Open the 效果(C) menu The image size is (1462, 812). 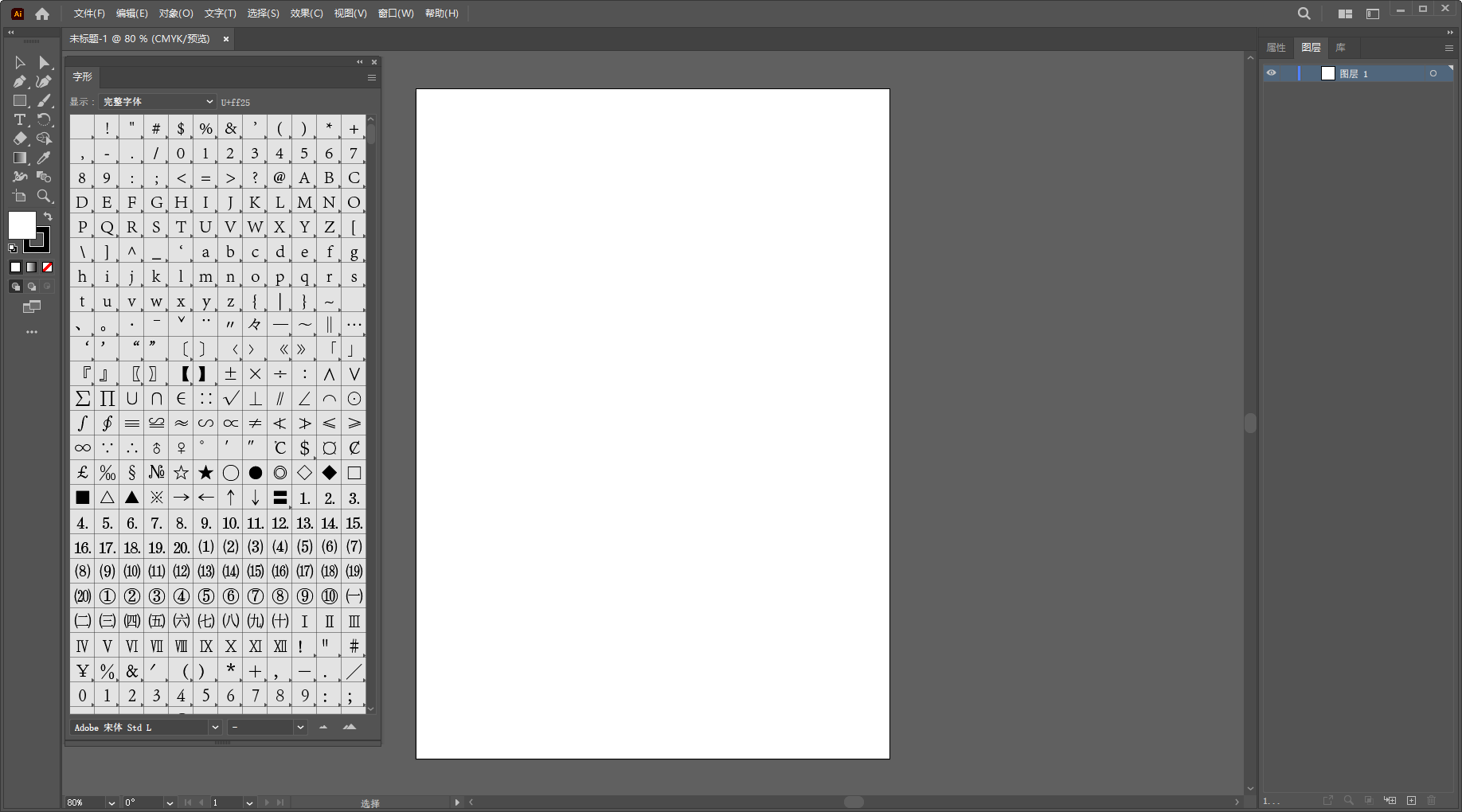(307, 14)
